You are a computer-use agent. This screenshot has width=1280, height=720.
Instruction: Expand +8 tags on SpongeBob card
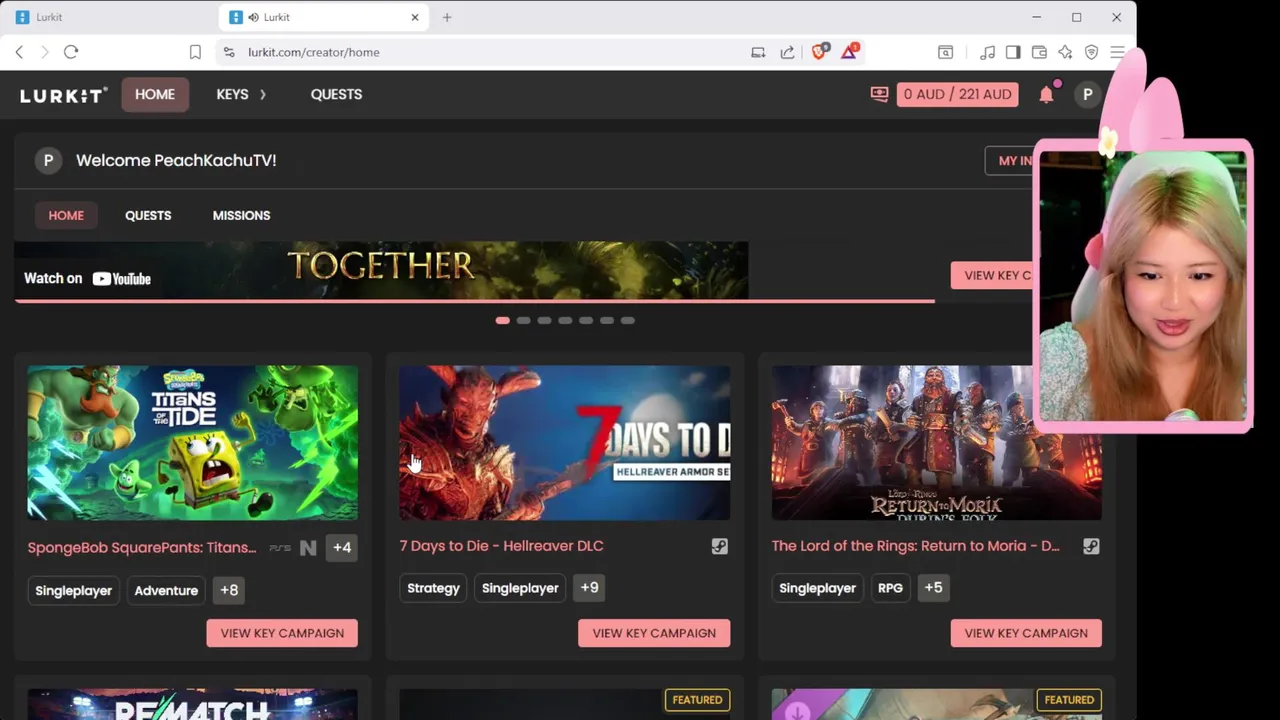tap(229, 590)
